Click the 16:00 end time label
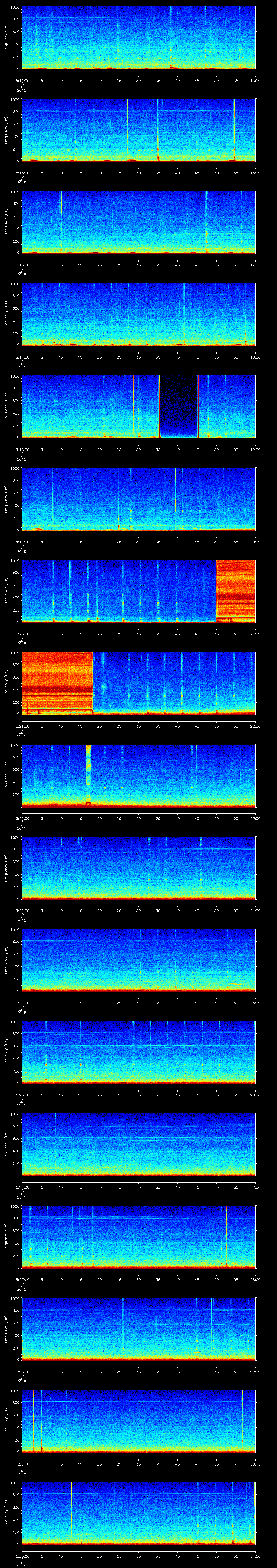 (255, 173)
